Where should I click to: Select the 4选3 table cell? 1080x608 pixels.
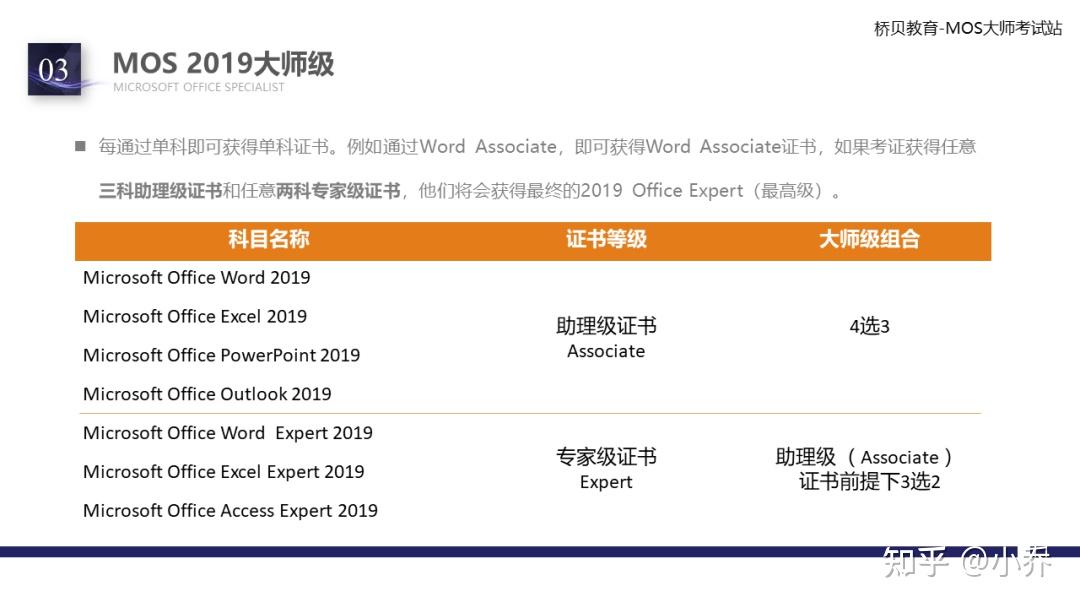tap(868, 325)
